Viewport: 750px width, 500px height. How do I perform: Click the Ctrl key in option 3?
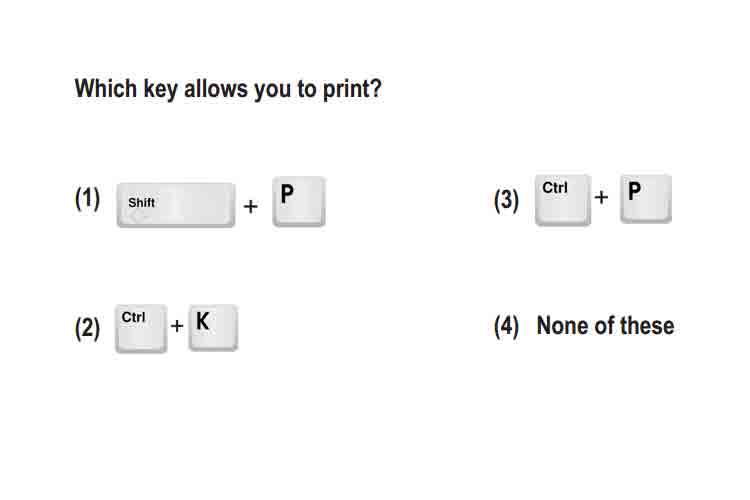(x=563, y=200)
